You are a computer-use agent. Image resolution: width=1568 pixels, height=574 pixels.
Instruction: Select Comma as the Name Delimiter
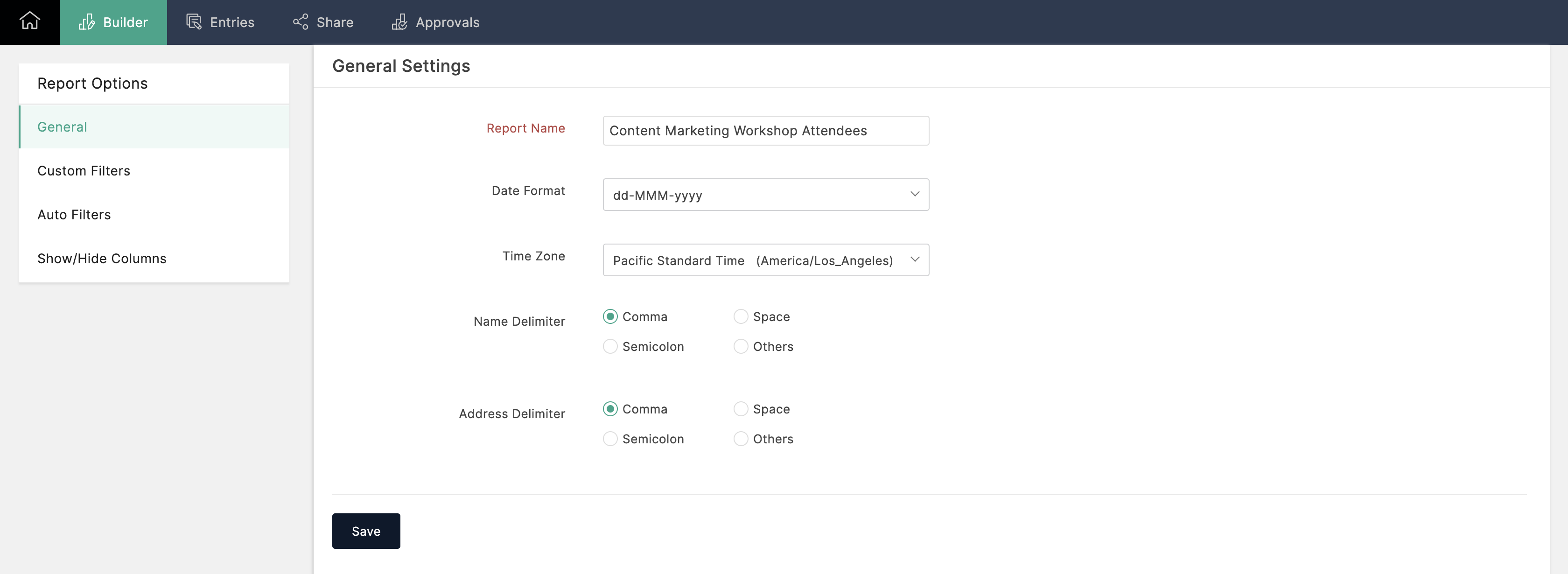610,316
